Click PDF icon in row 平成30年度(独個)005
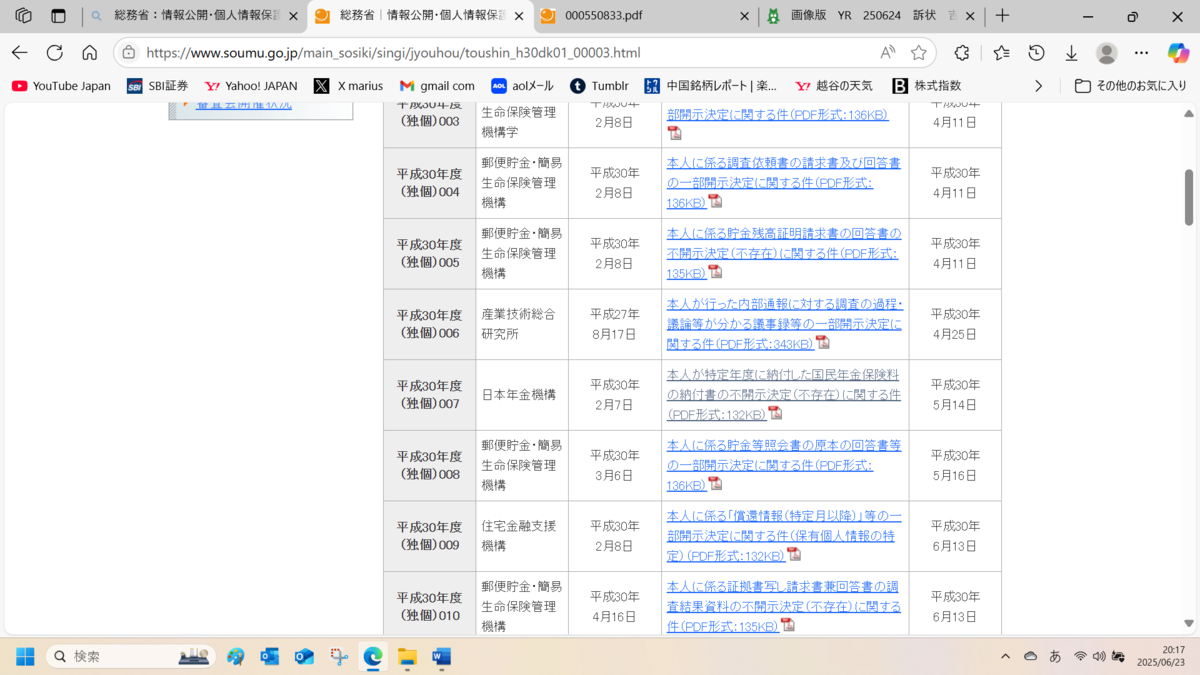The width and height of the screenshot is (1200, 675). [x=715, y=271]
